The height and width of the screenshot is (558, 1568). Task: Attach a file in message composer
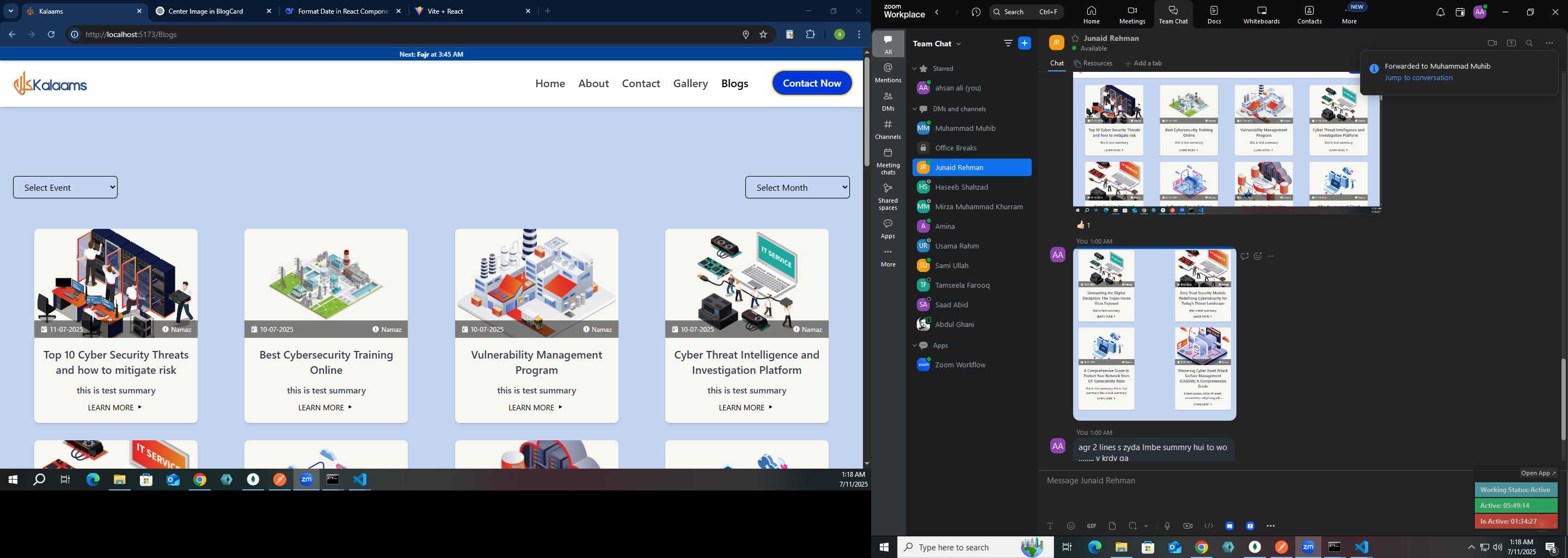(1112, 526)
